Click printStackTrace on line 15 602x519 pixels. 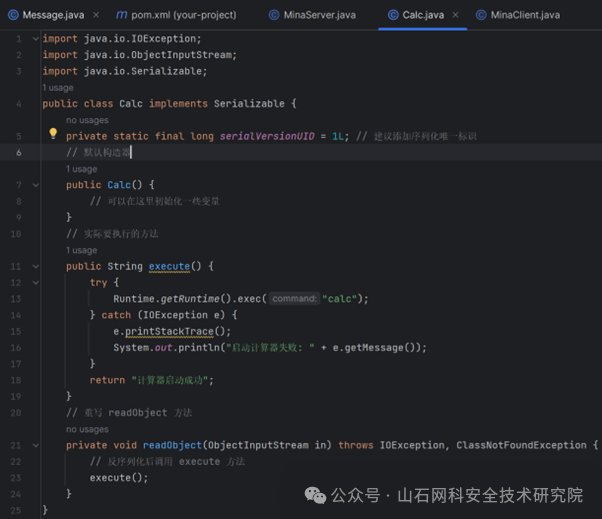point(169,331)
